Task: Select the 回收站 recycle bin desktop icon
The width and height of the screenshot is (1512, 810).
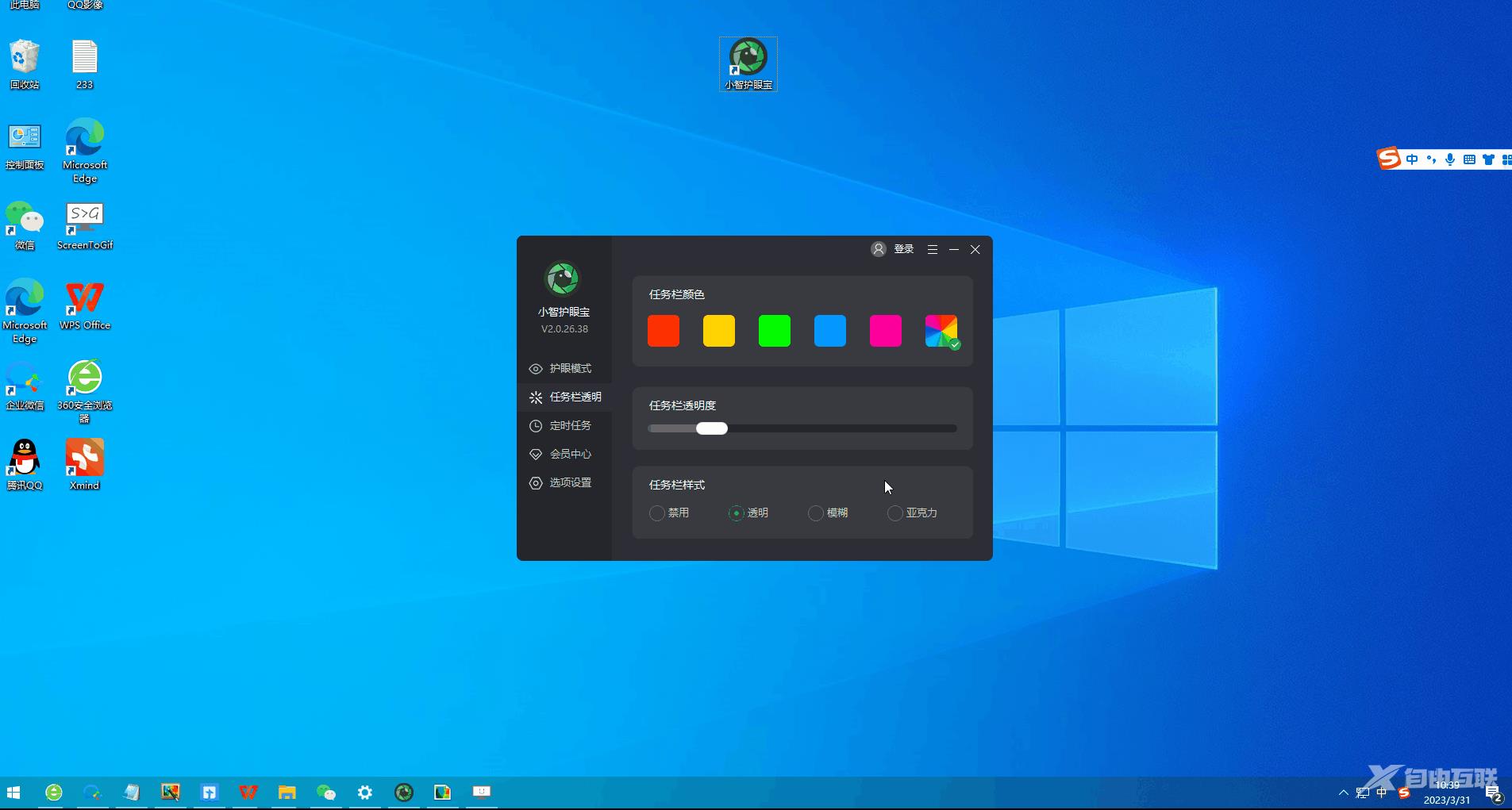Action: coord(25,64)
